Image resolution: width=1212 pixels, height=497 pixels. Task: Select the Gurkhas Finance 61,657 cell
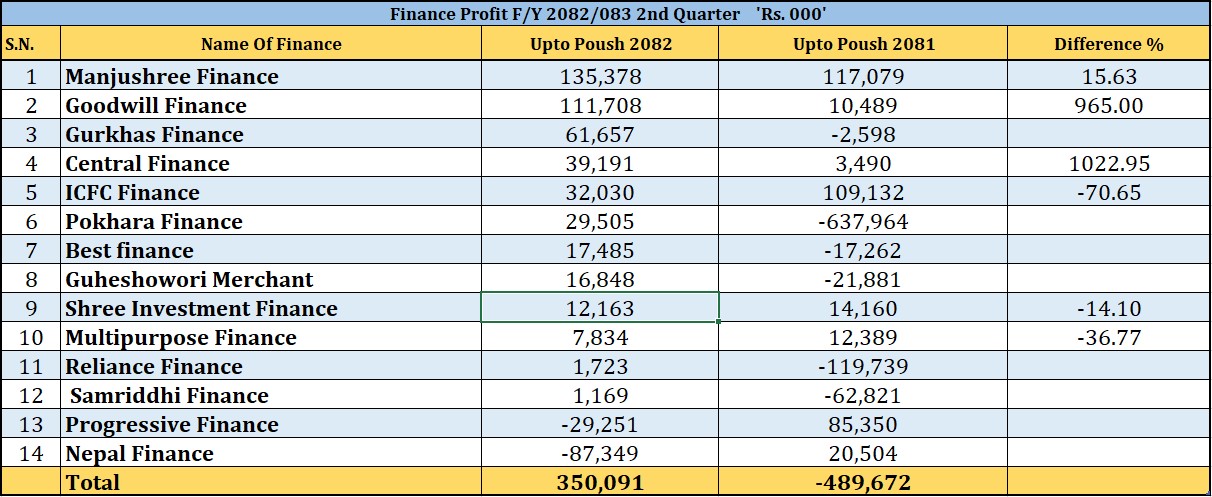coord(600,135)
